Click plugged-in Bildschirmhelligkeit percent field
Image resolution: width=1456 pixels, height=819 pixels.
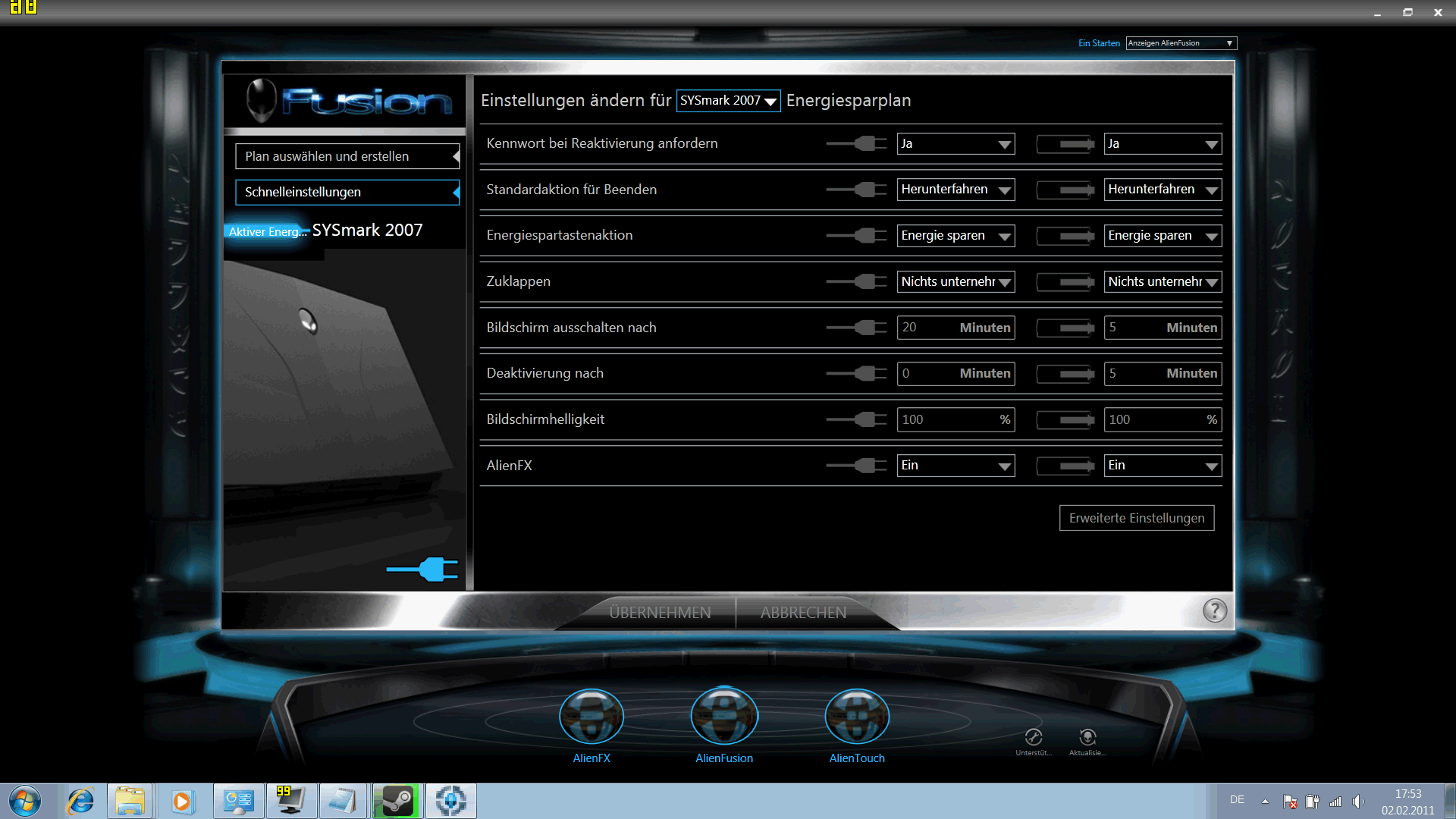pos(955,419)
